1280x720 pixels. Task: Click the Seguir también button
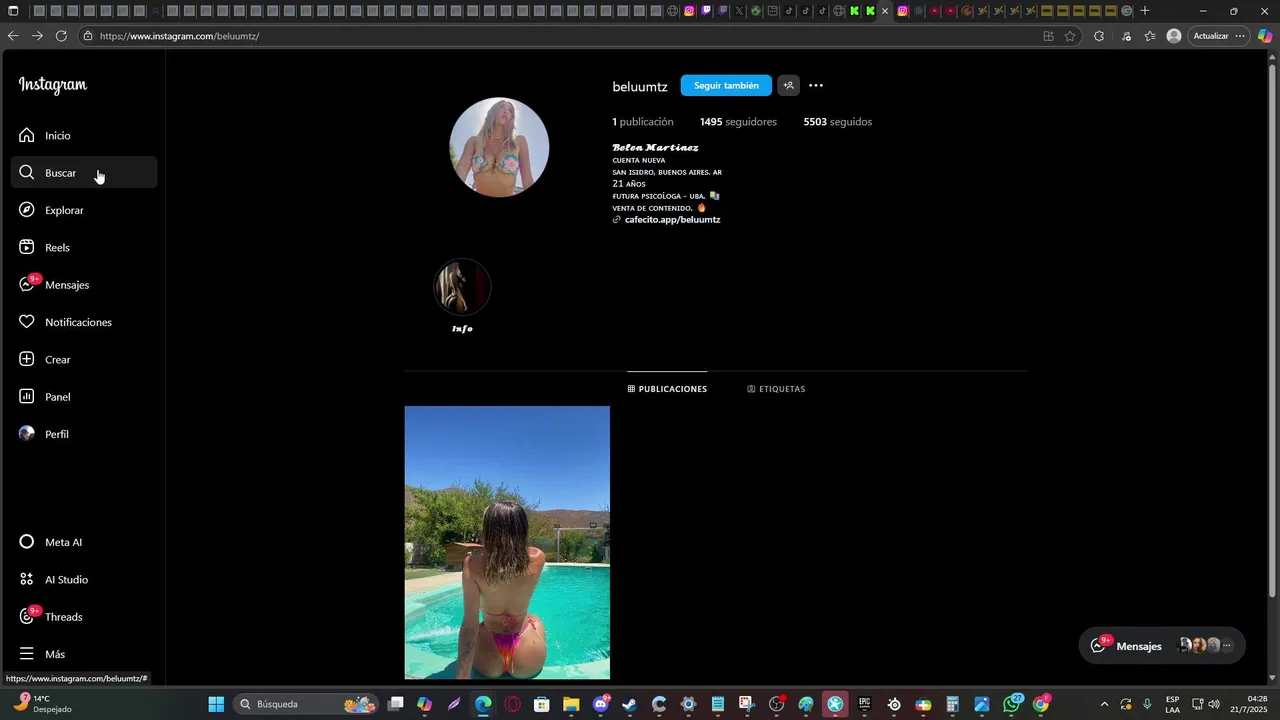coord(726,86)
